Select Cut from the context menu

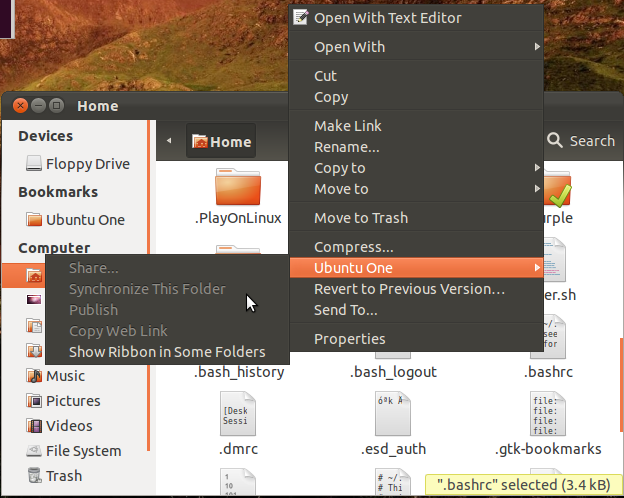pos(416,76)
